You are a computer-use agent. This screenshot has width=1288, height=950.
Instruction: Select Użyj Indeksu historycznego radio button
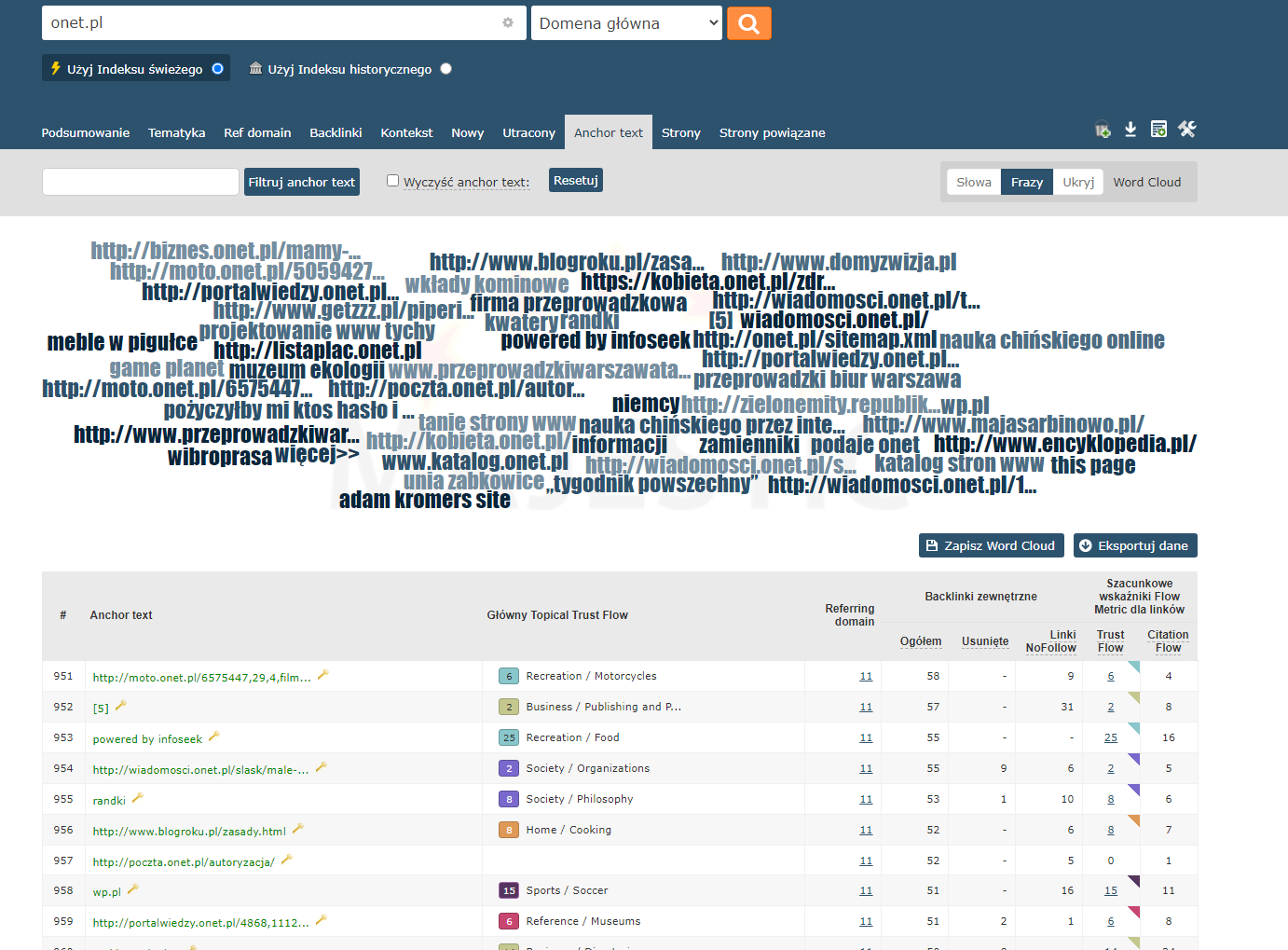pyautogui.click(x=445, y=68)
